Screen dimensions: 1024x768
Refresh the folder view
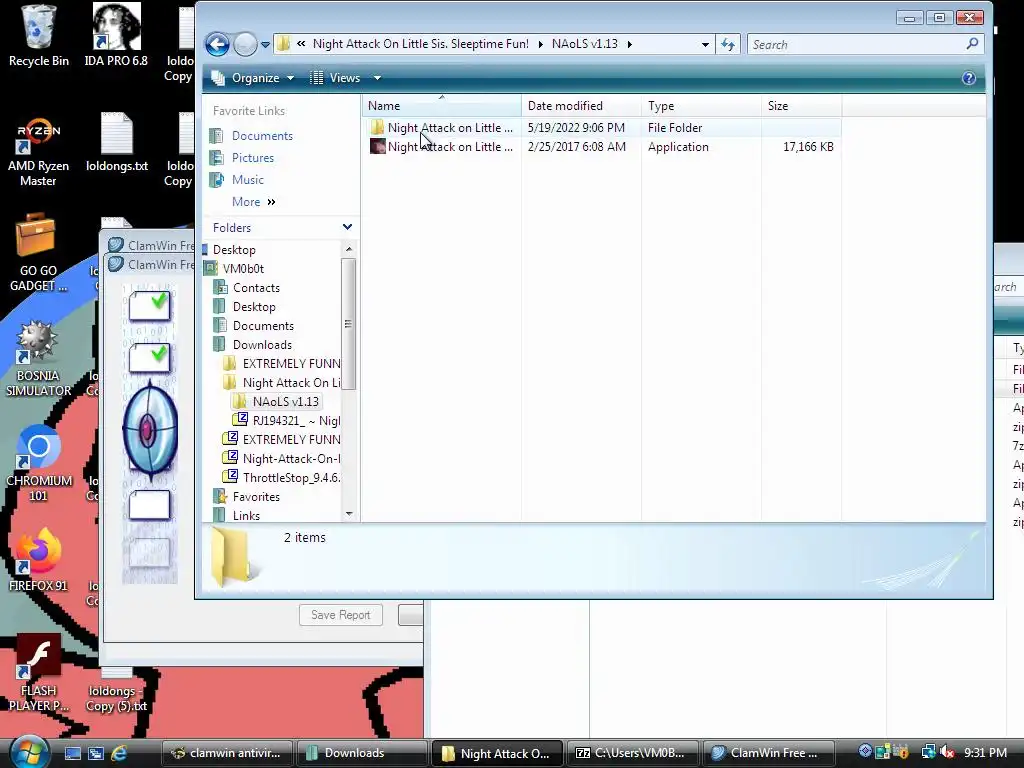tap(728, 44)
